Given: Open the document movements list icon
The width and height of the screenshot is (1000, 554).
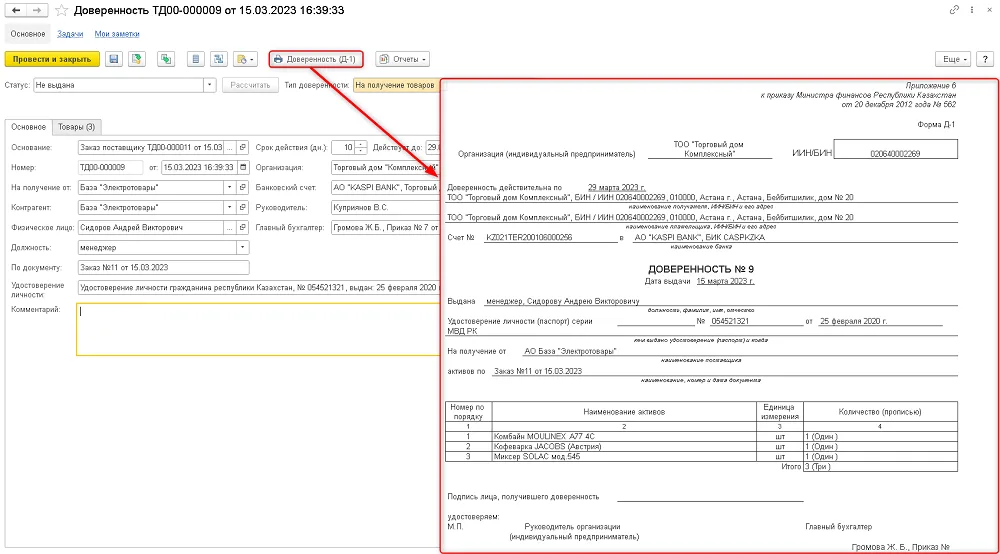Looking at the screenshot, I should [196, 59].
